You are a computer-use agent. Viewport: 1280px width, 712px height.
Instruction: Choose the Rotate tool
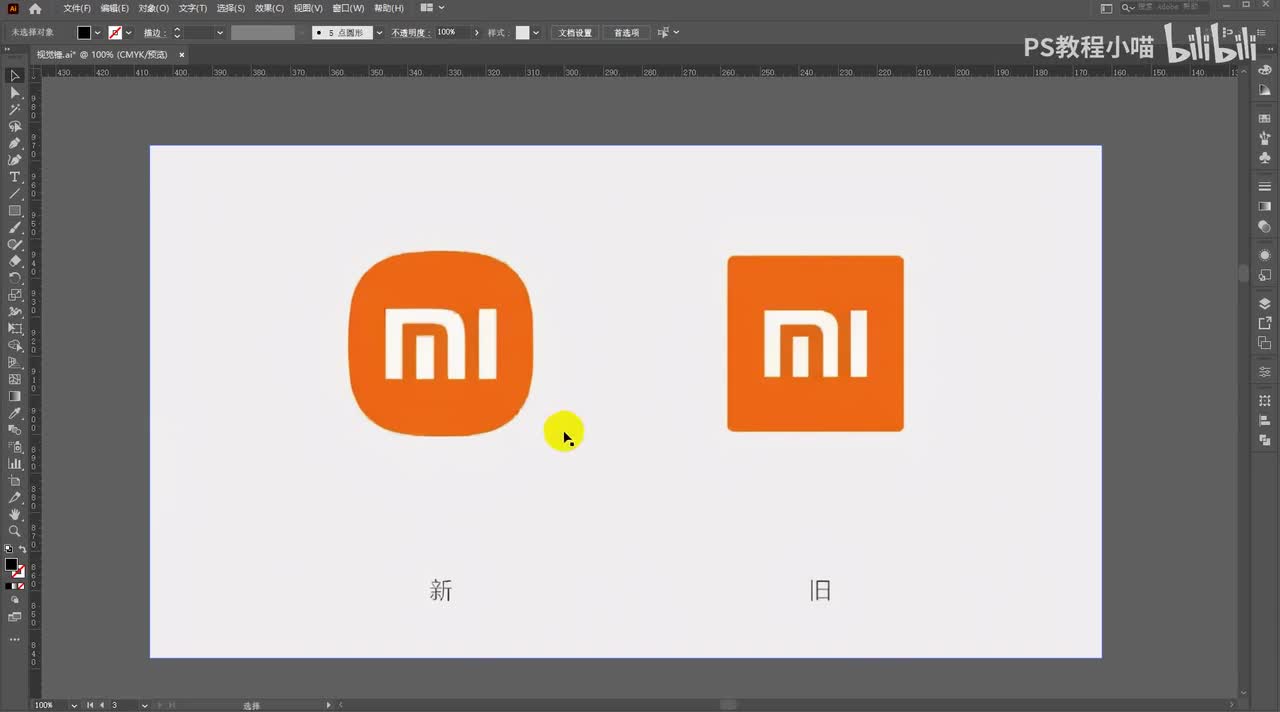click(15, 278)
